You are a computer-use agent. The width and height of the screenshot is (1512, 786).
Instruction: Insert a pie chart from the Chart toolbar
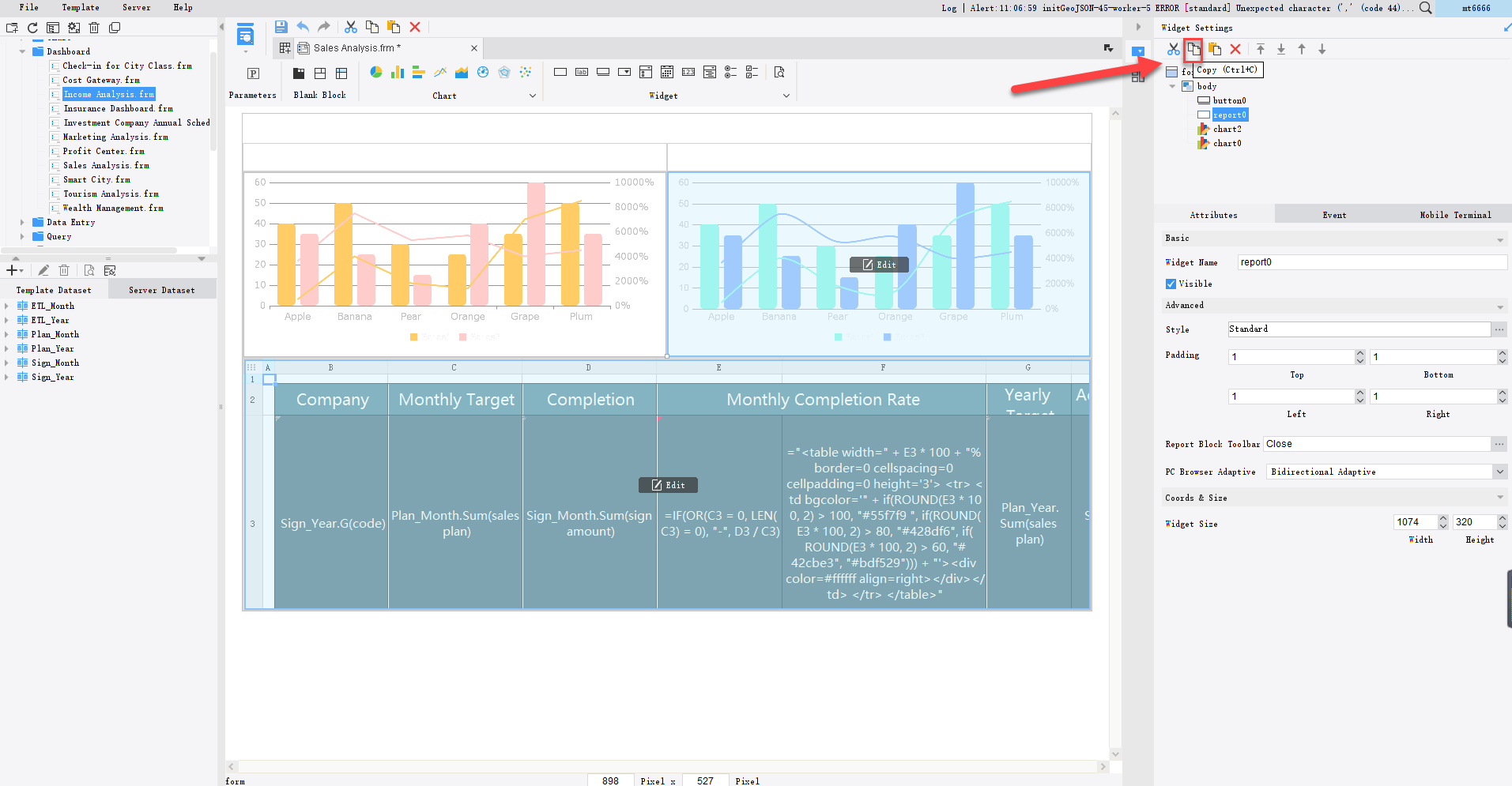(x=376, y=72)
